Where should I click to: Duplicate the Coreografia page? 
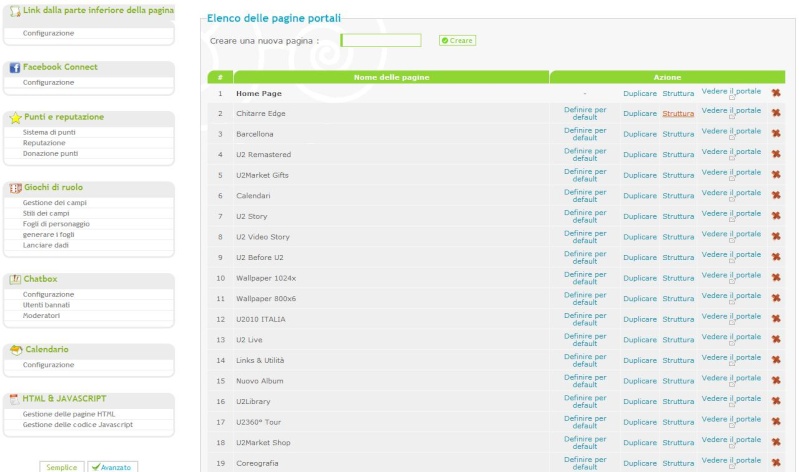point(640,463)
